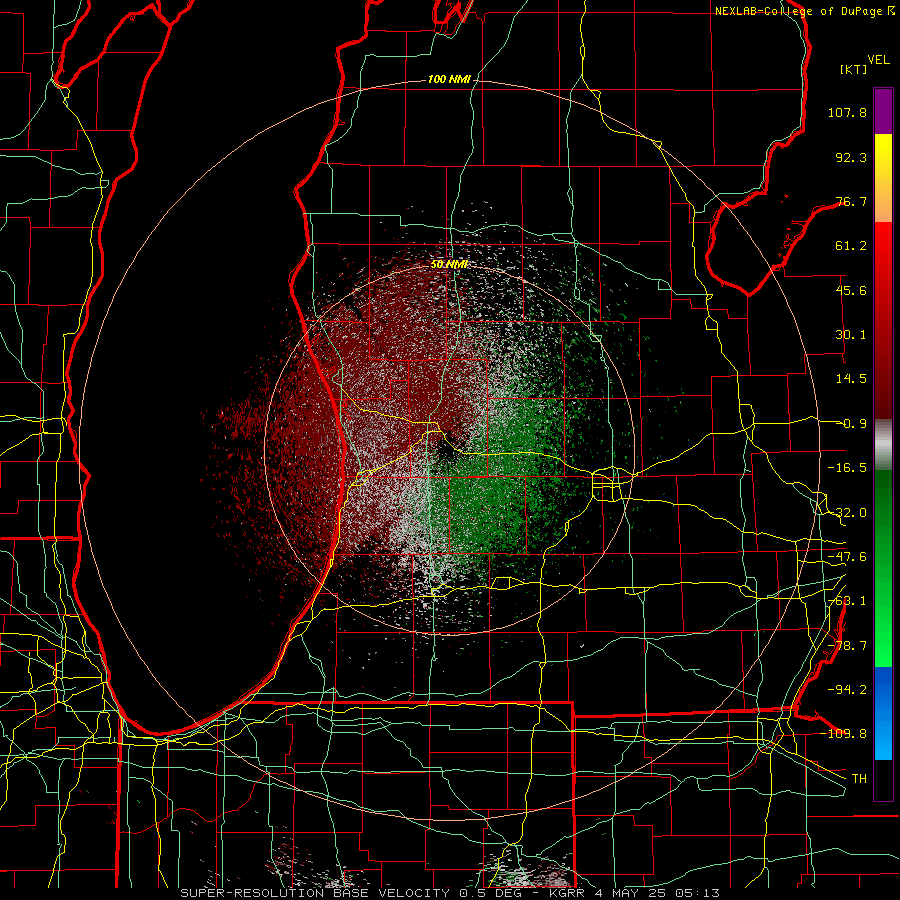Click the -0.9 legend value
The image size is (900, 900).
(x=851, y=424)
